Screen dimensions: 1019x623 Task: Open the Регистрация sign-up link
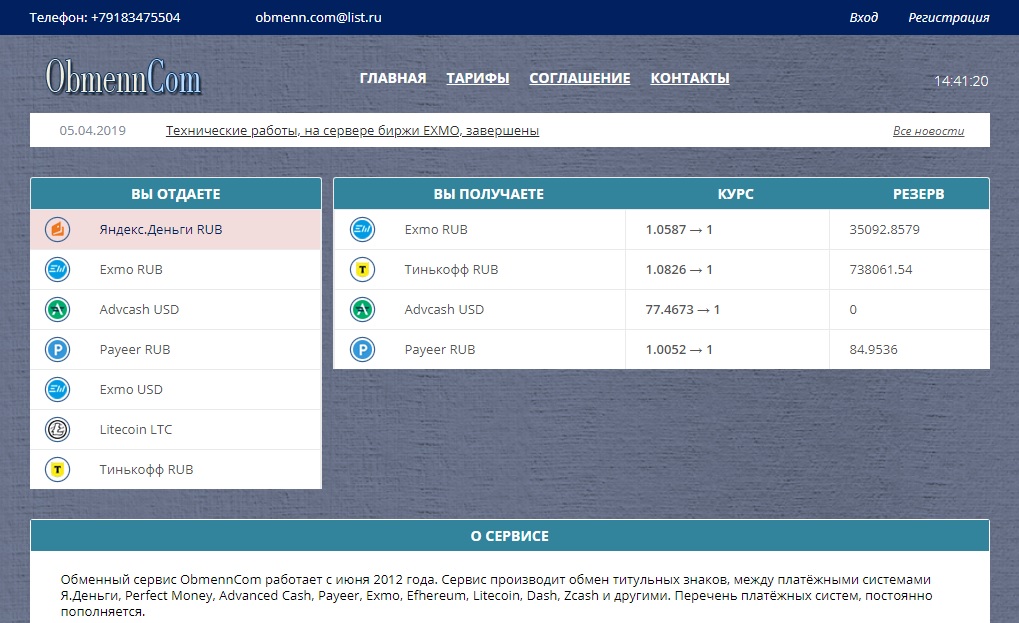click(948, 17)
